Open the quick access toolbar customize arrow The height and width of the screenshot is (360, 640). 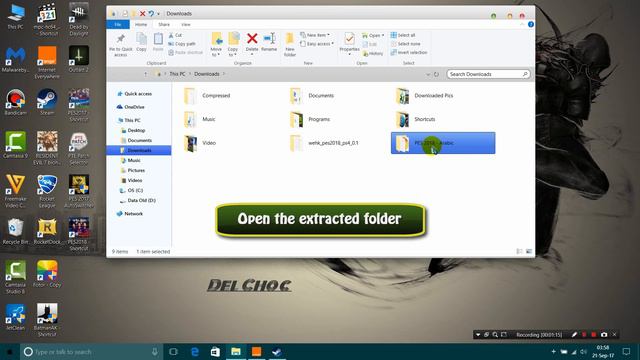click(158, 14)
